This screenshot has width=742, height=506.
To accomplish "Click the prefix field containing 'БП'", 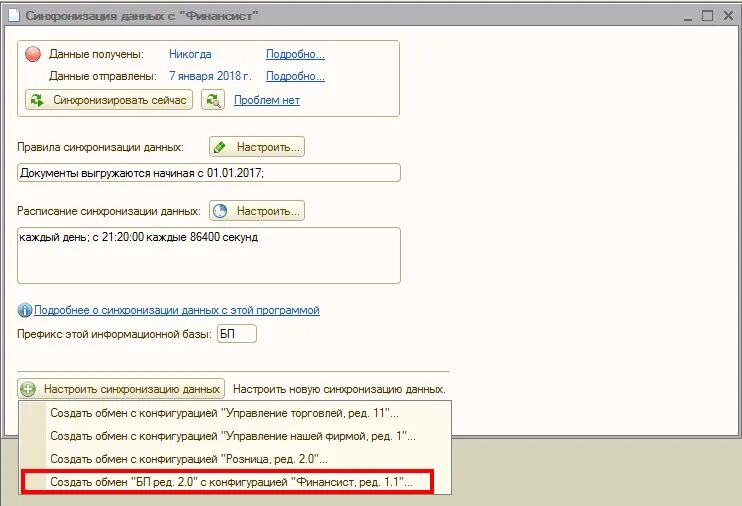I will click(x=237, y=334).
